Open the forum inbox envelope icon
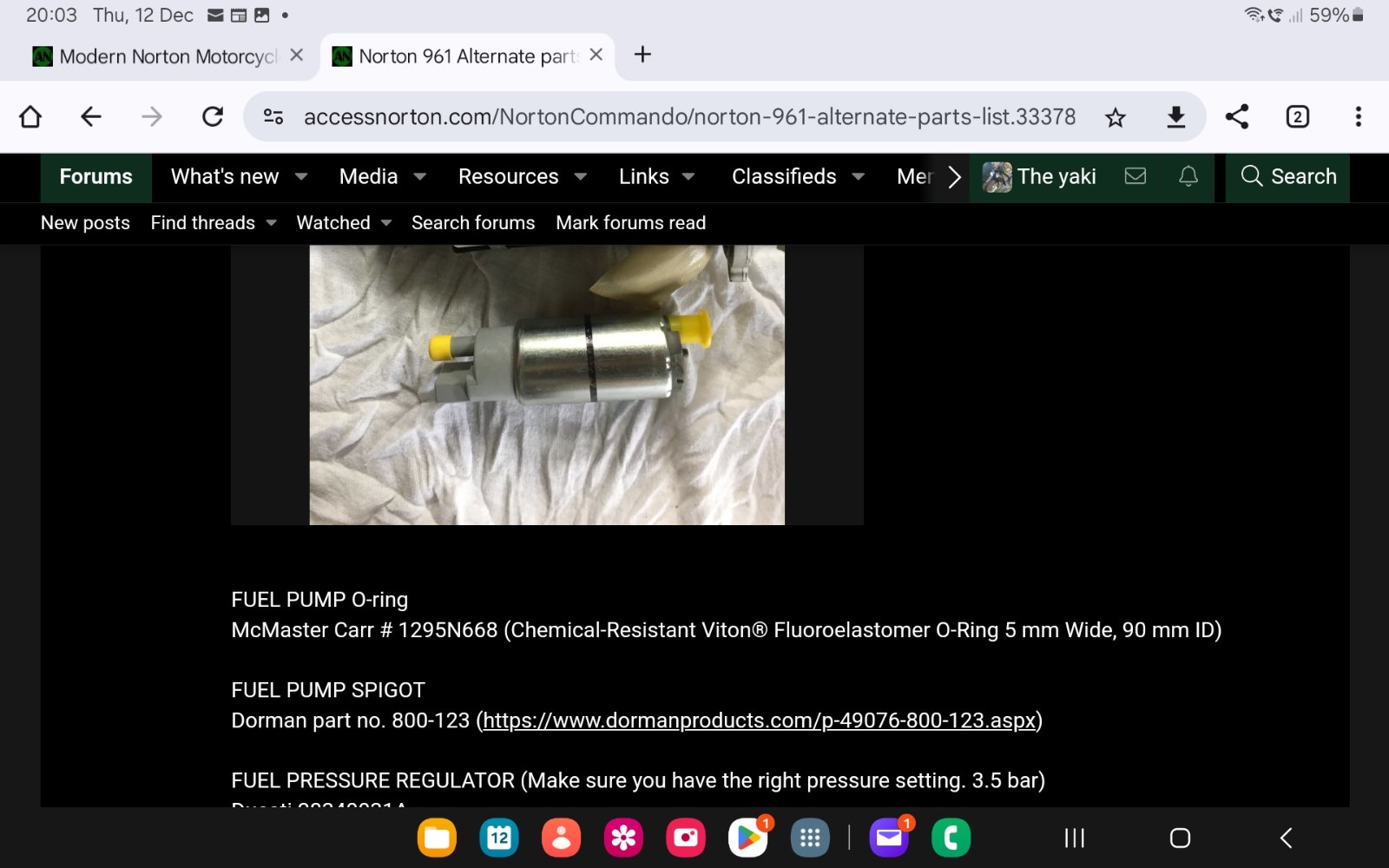Viewport: 1389px width, 868px height. pos(1136,176)
